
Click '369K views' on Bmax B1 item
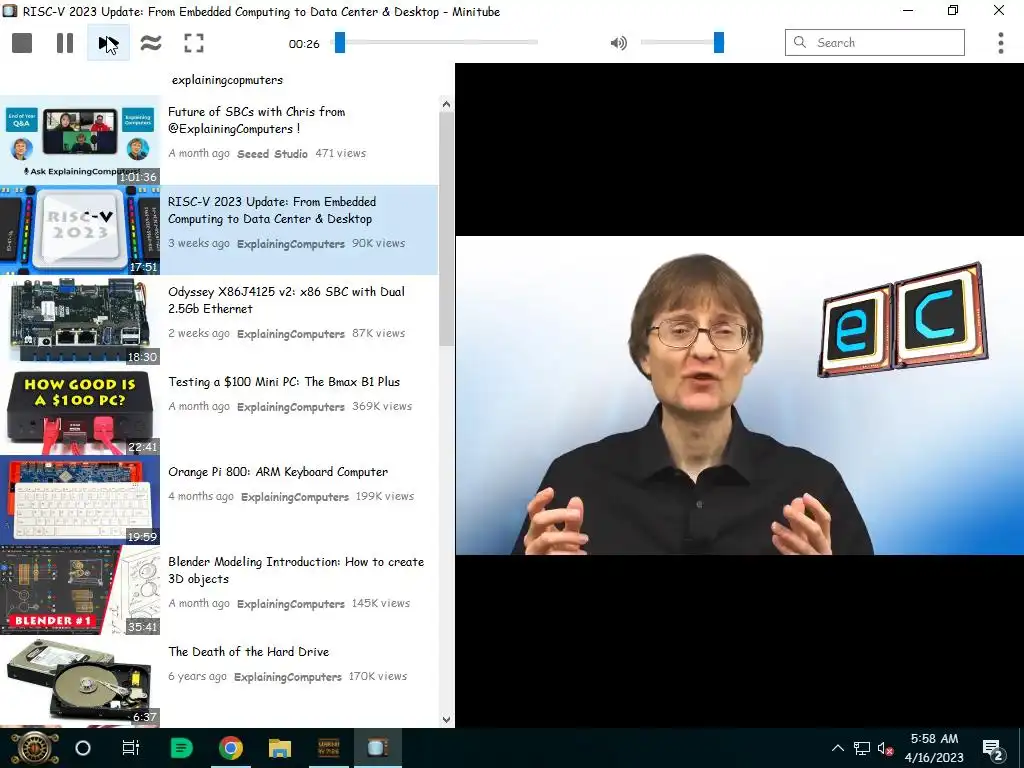(x=382, y=407)
